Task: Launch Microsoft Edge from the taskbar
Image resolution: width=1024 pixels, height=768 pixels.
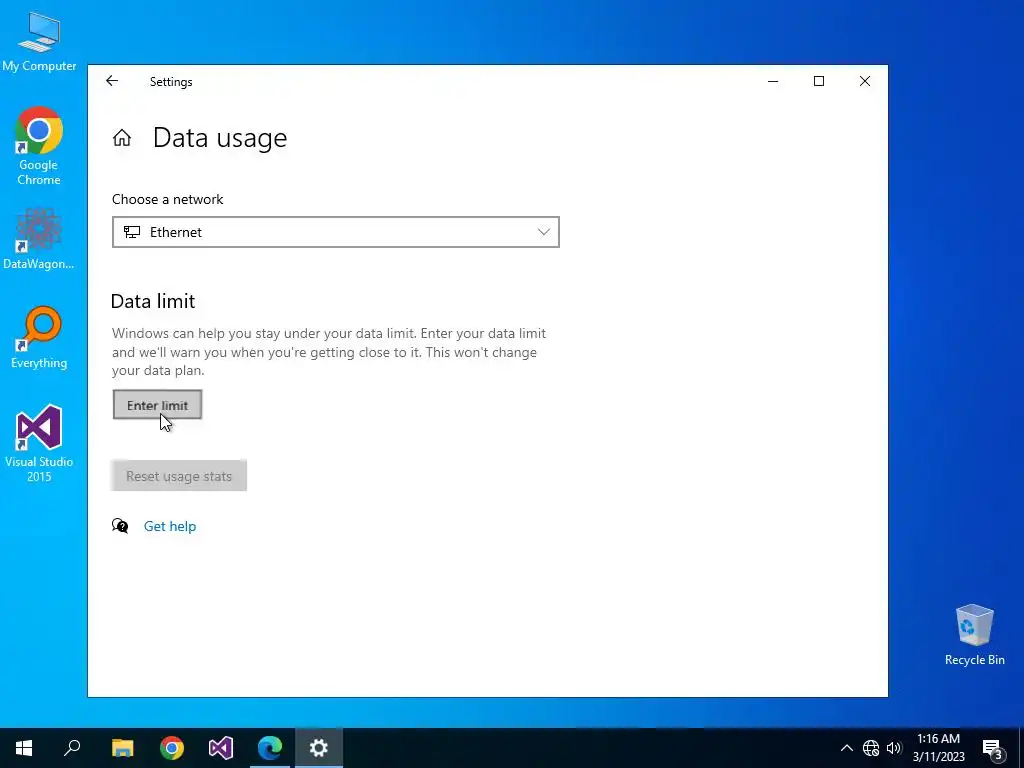Action: [x=270, y=748]
